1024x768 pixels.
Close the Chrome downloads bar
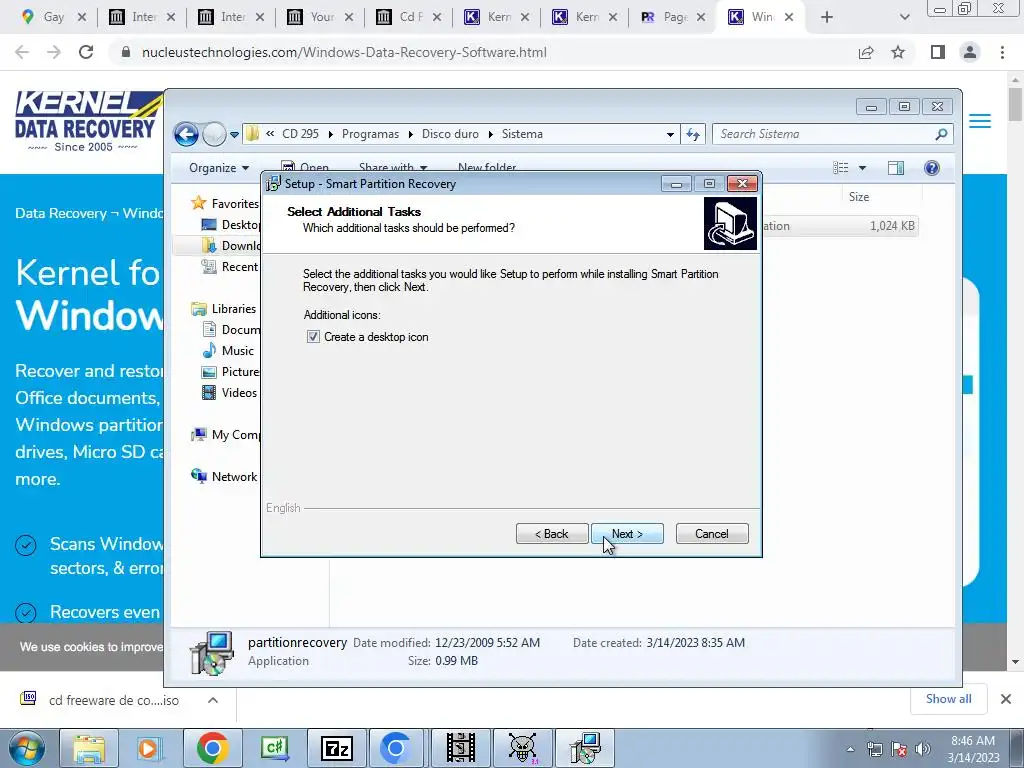[1006, 699]
